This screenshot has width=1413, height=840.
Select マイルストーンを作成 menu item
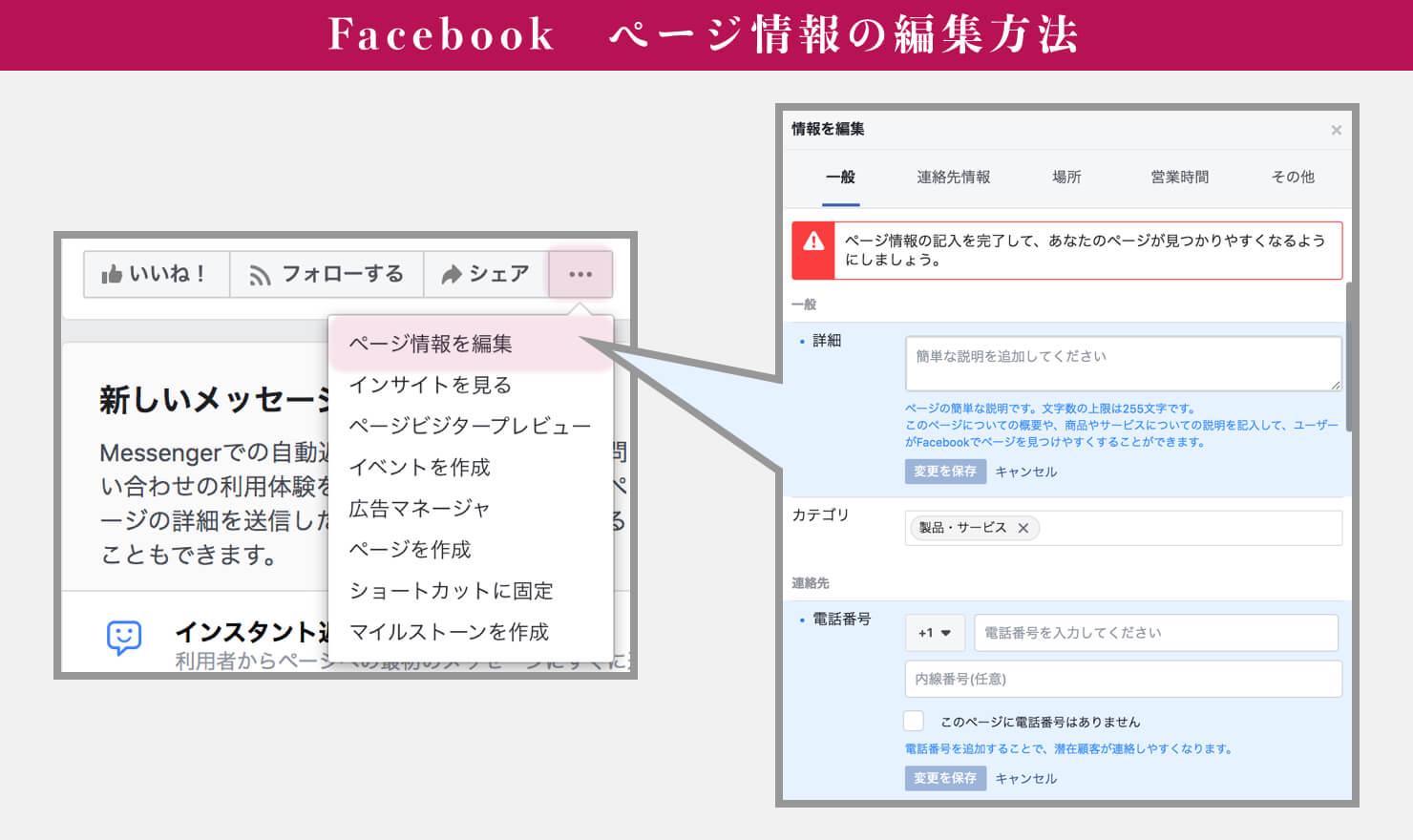[x=449, y=632]
